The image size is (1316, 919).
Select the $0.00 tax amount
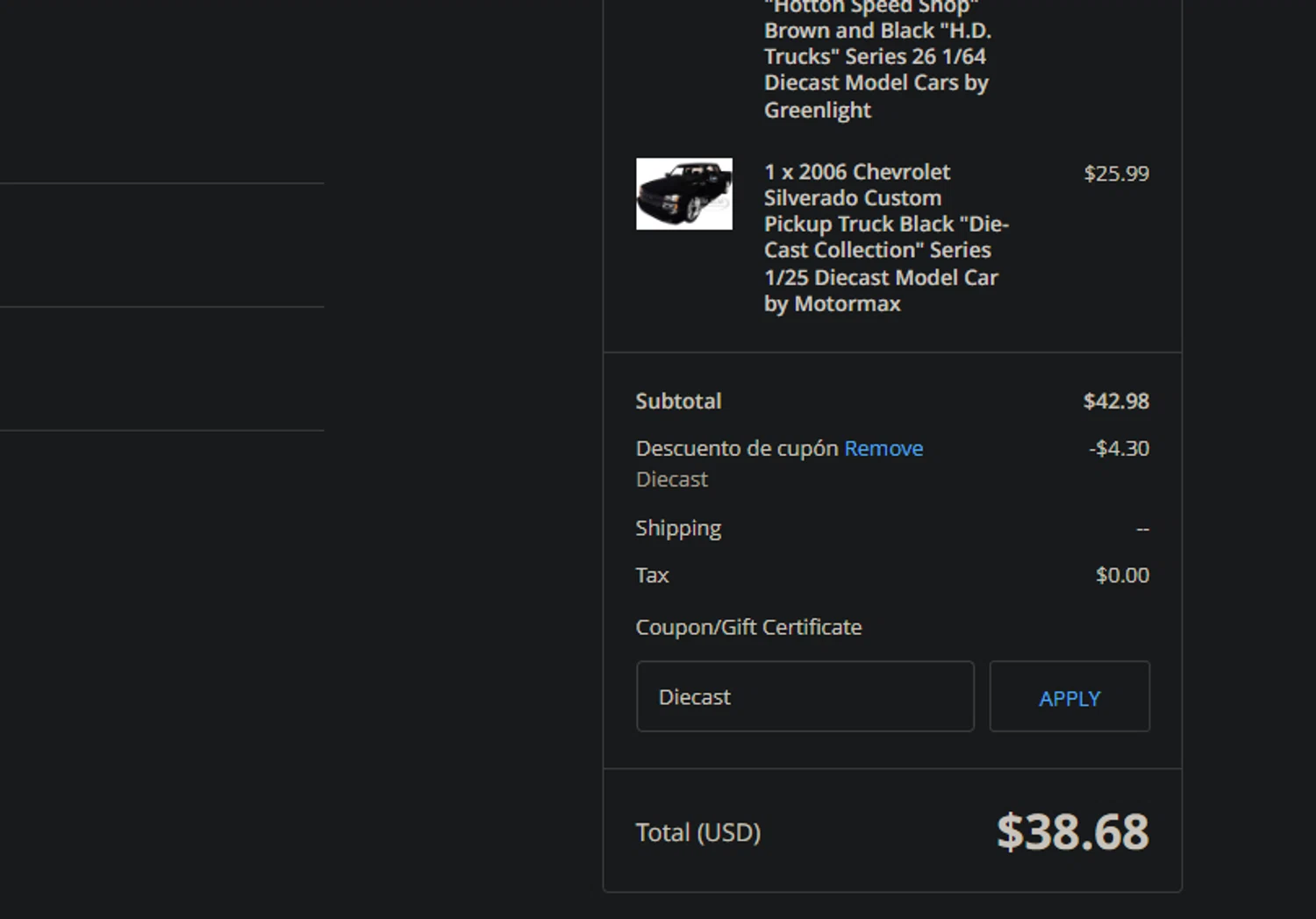[1122, 575]
